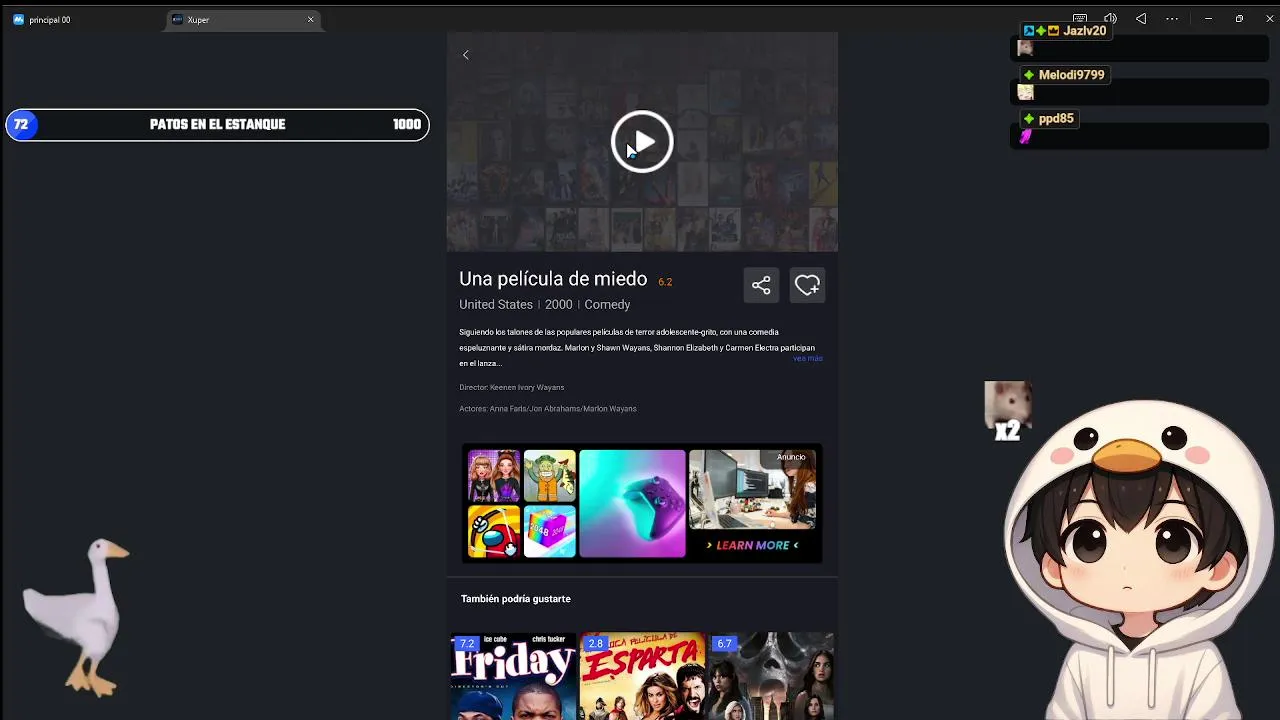Screen dimensions: 1280x720
Task: Click the 'Actores: Anna Faris' line
Action: point(548,409)
